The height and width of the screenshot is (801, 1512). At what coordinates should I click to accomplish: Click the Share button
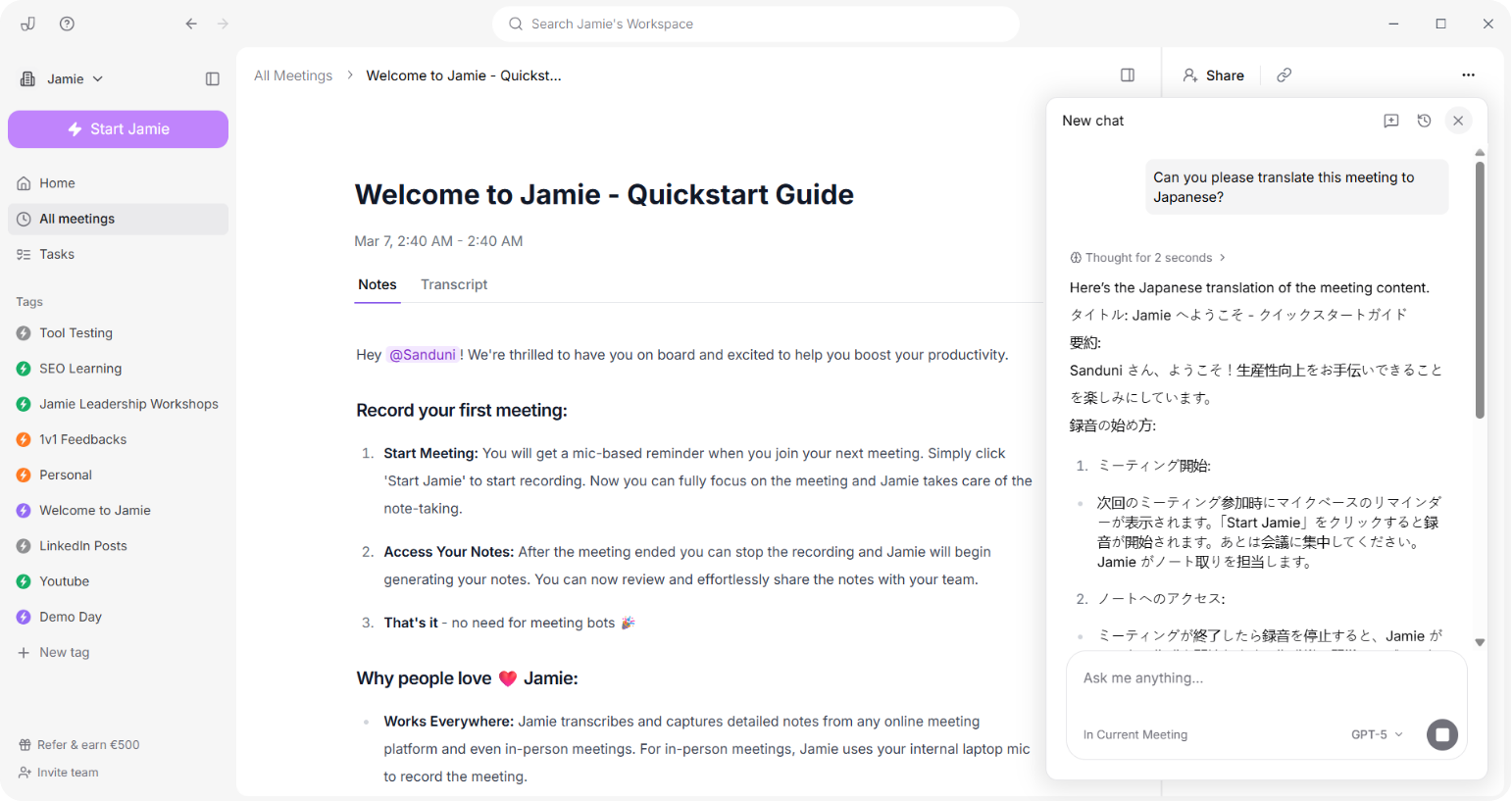(x=1213, y=75)
